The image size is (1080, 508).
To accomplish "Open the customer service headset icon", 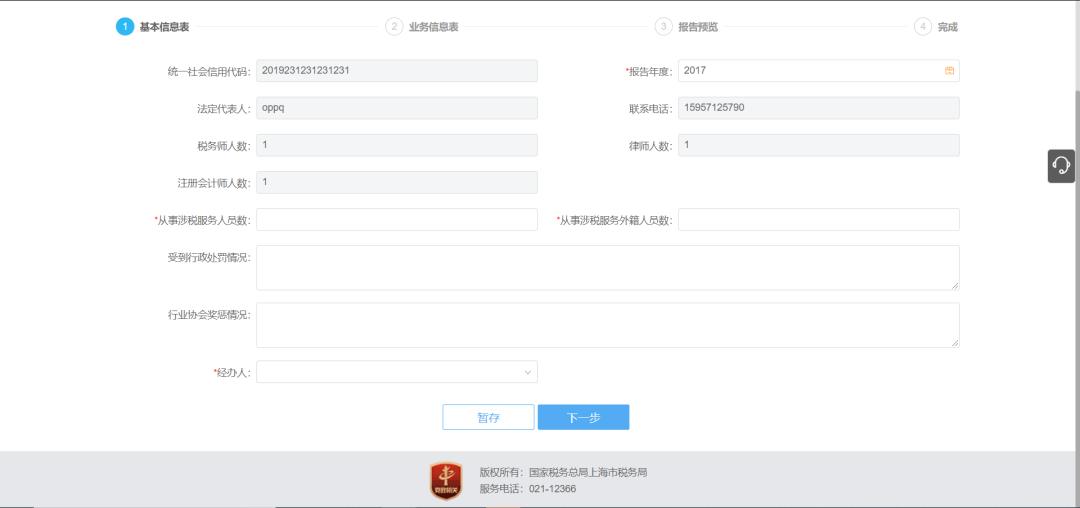I will coord(1061,166).
